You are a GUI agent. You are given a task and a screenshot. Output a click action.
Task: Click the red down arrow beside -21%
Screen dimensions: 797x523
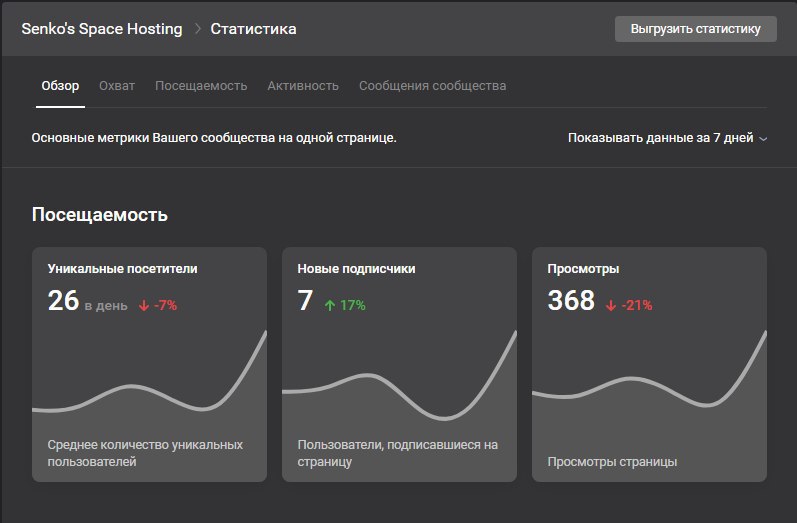pos(611,305)
